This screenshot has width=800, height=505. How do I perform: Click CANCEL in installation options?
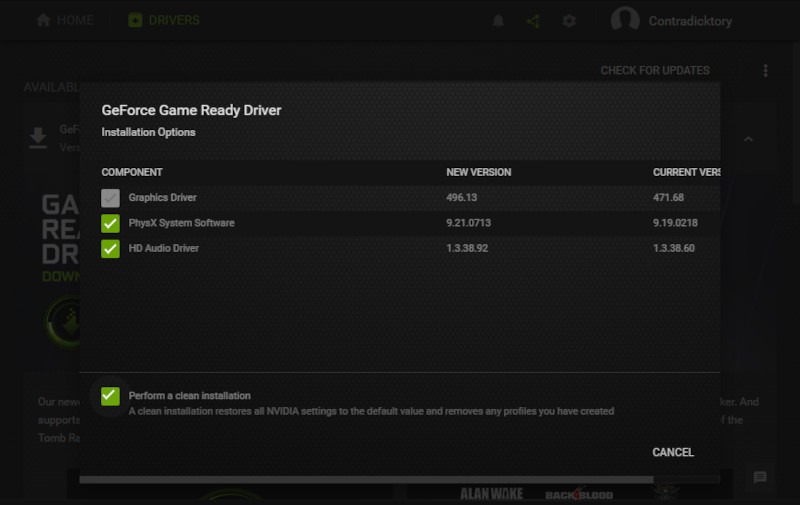(x=673, y=452)
